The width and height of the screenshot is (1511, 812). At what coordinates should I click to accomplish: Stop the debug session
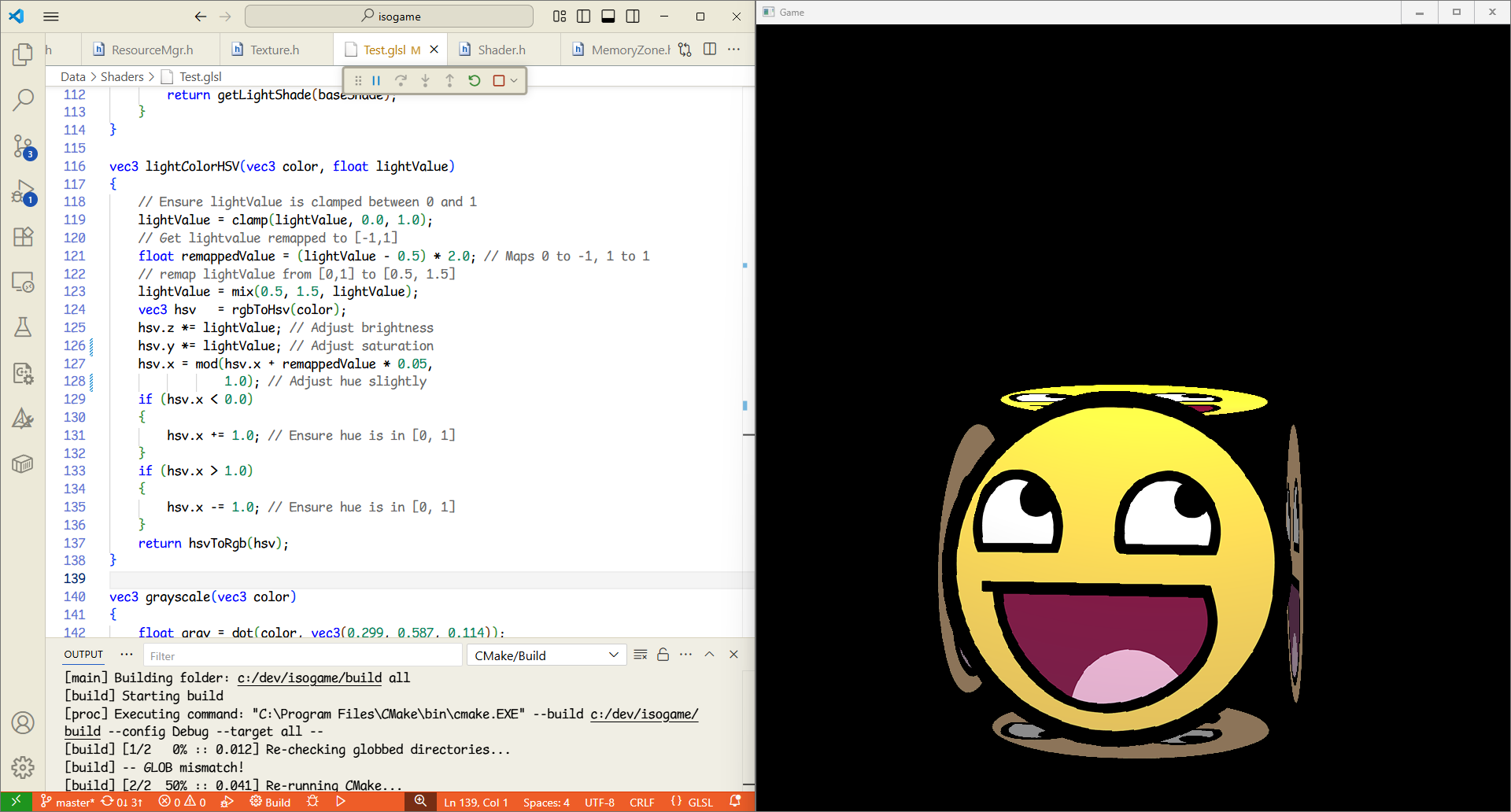tap(498, 80)
